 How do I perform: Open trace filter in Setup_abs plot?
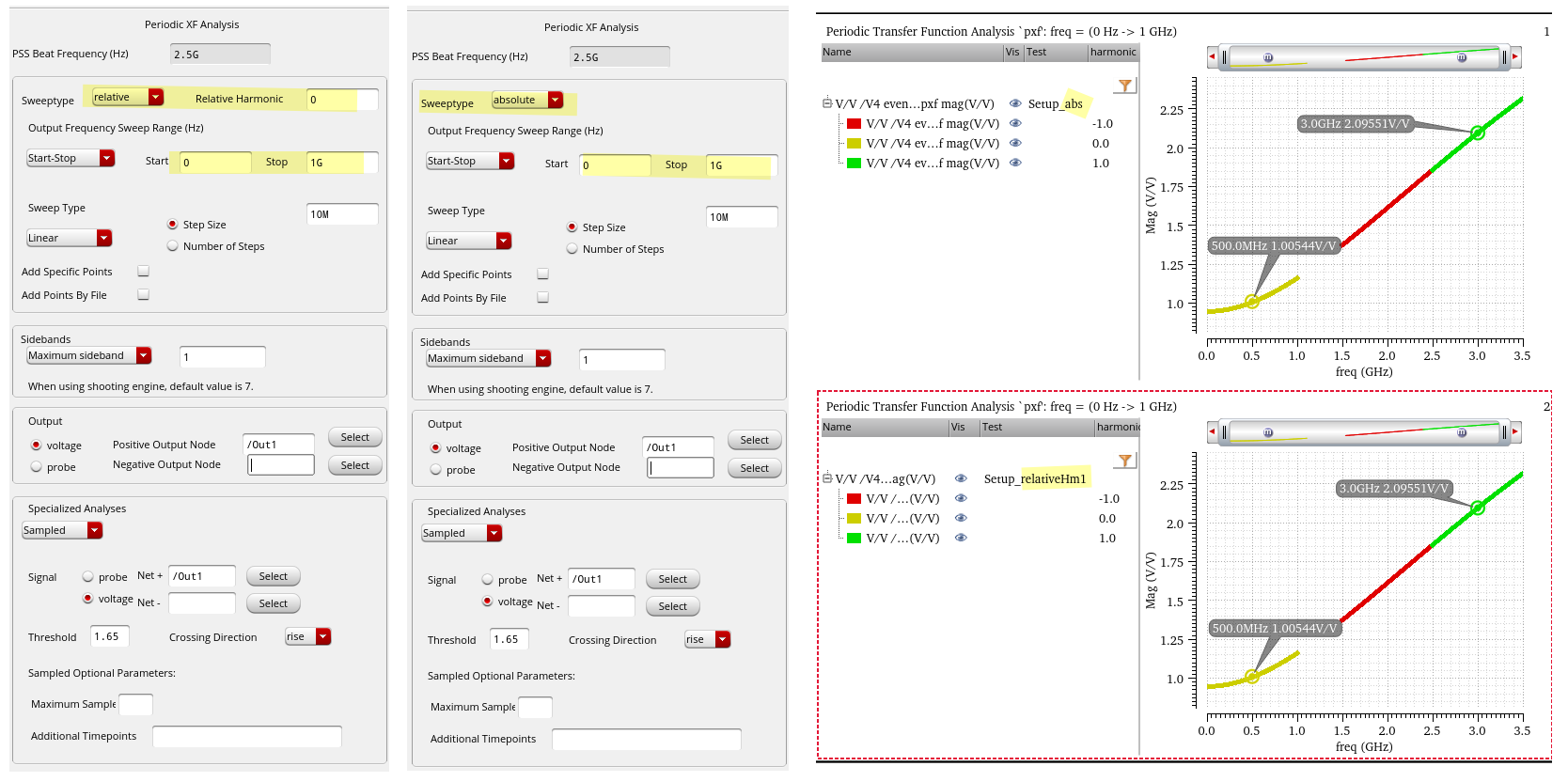pos(1125,86)
